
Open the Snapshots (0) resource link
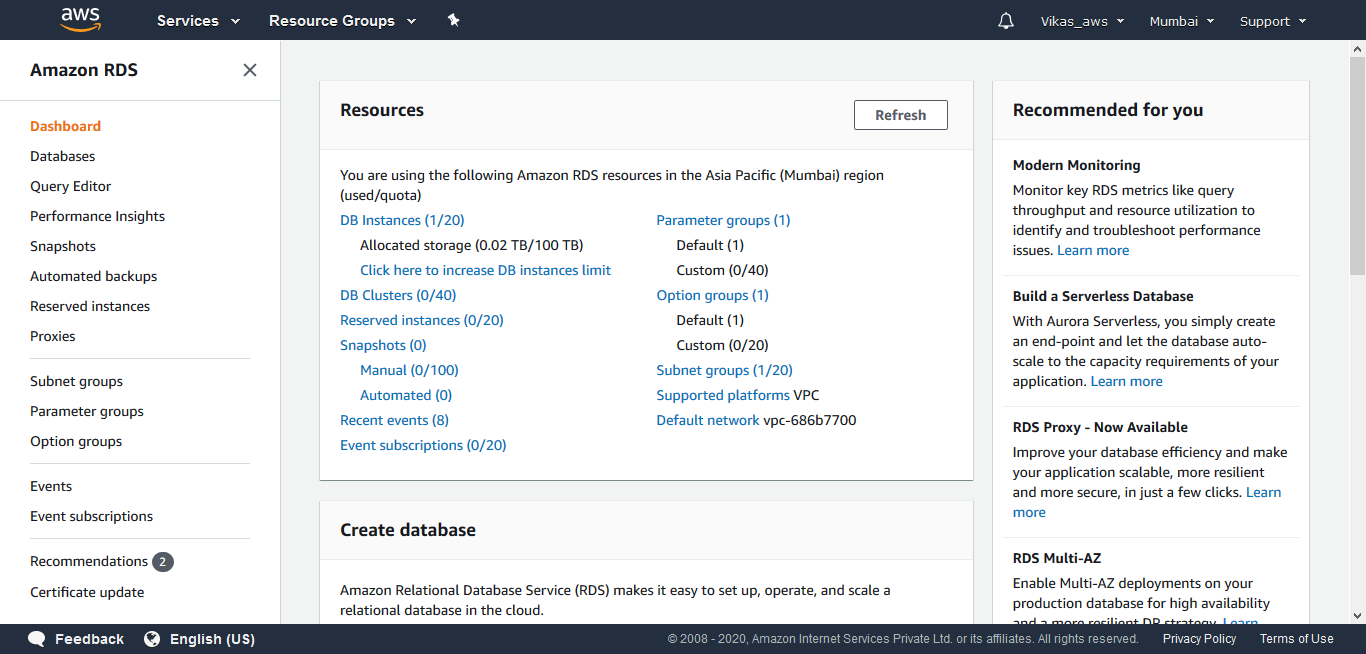(383, 345)
